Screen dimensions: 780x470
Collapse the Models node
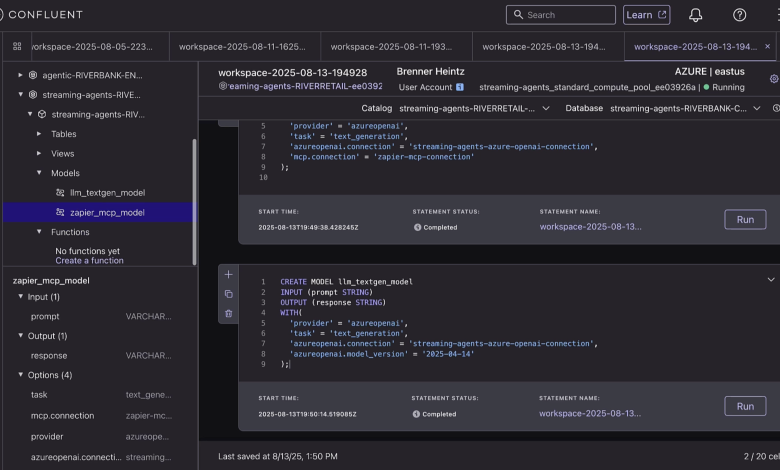click(39, 173)
